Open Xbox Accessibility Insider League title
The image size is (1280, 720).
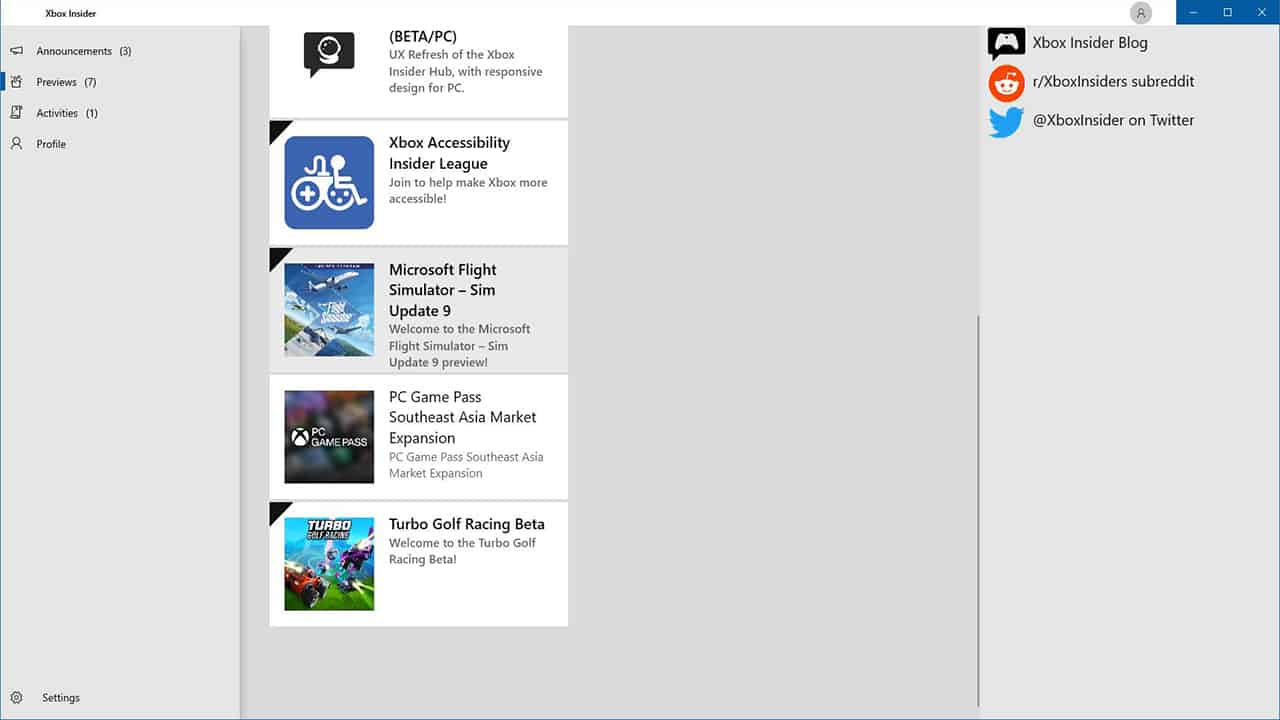(449, 153)
